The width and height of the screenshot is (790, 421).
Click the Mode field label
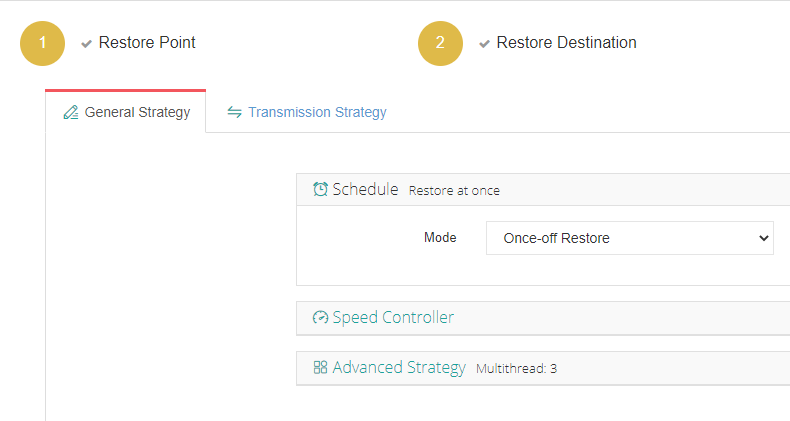point(440,238)
